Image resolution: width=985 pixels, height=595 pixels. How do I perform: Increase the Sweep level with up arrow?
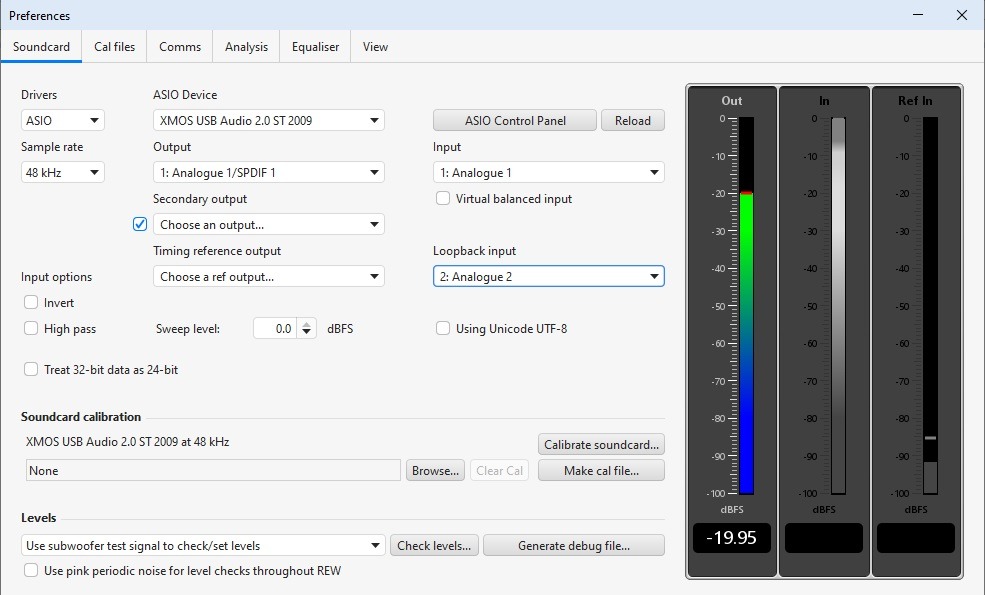tap(307, 324)
